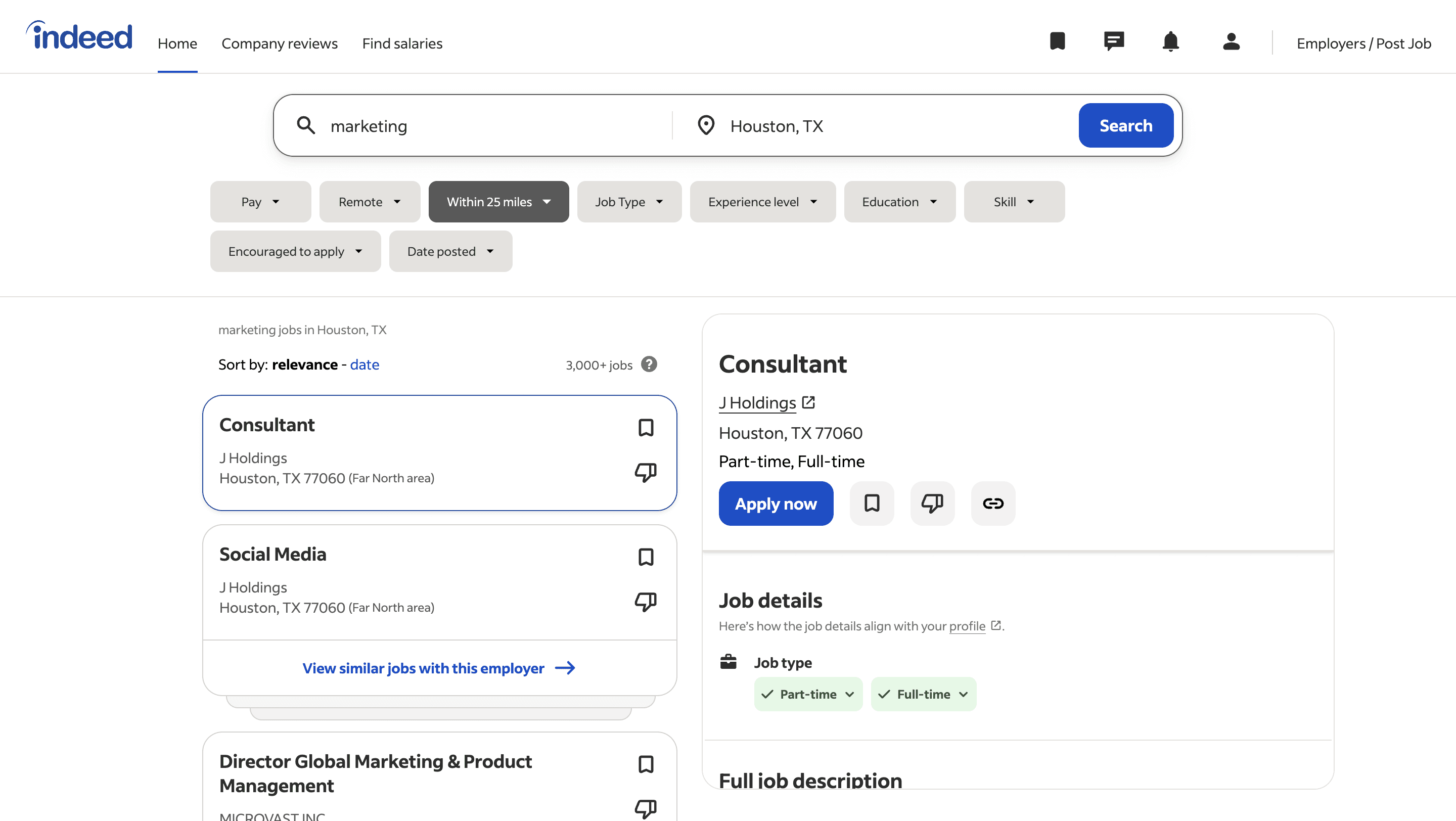This screenshot has height=821, width=1456.
Task: Expand the Job Type filter
Action: 629,202
